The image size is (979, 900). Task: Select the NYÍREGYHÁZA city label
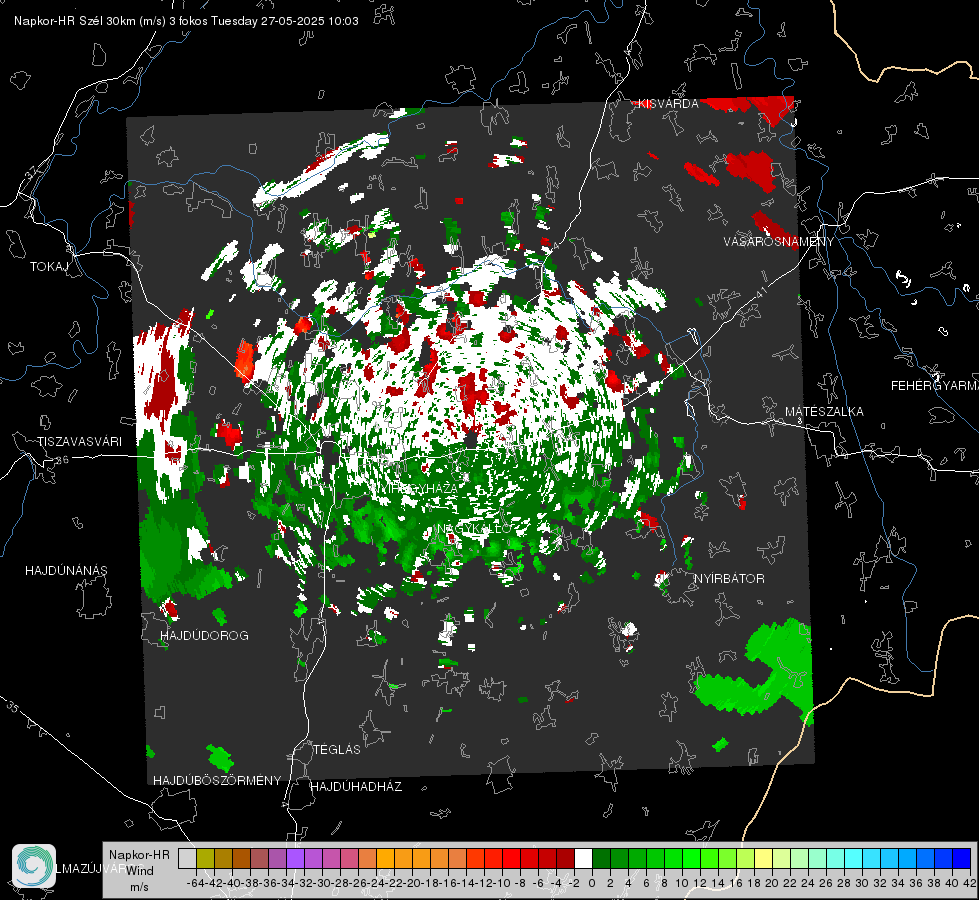(415, 488)
